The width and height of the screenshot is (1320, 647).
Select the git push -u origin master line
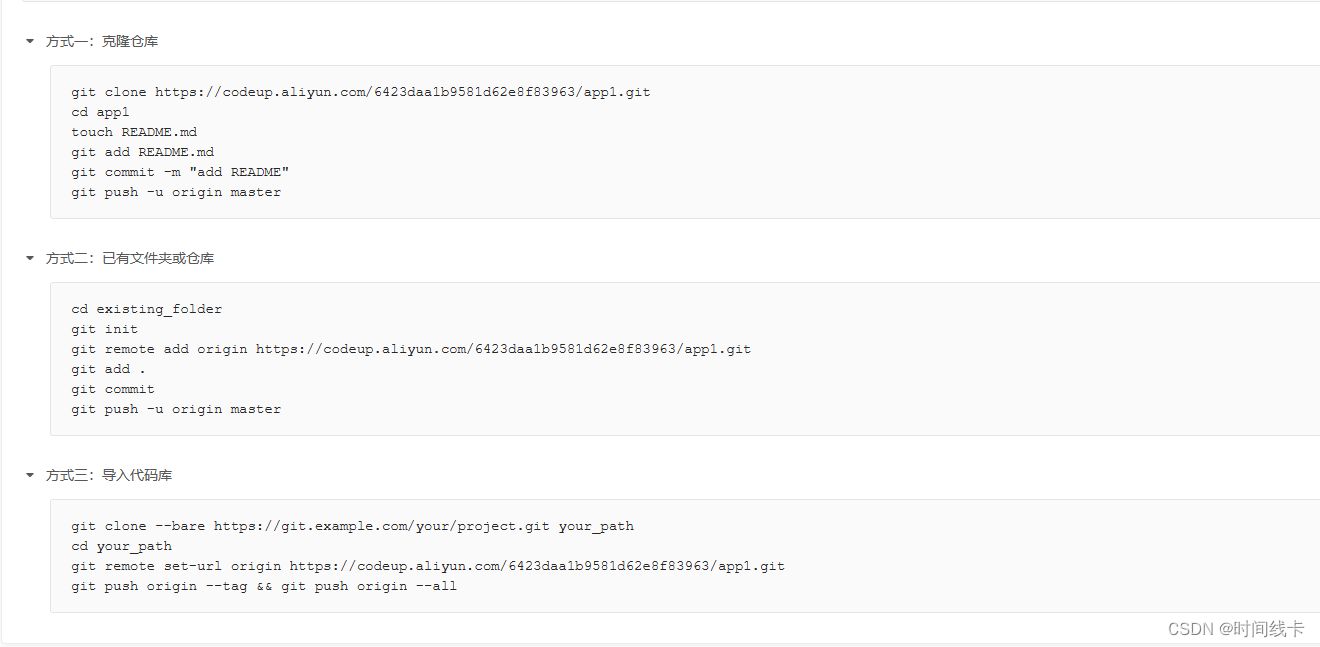[176, 191]
